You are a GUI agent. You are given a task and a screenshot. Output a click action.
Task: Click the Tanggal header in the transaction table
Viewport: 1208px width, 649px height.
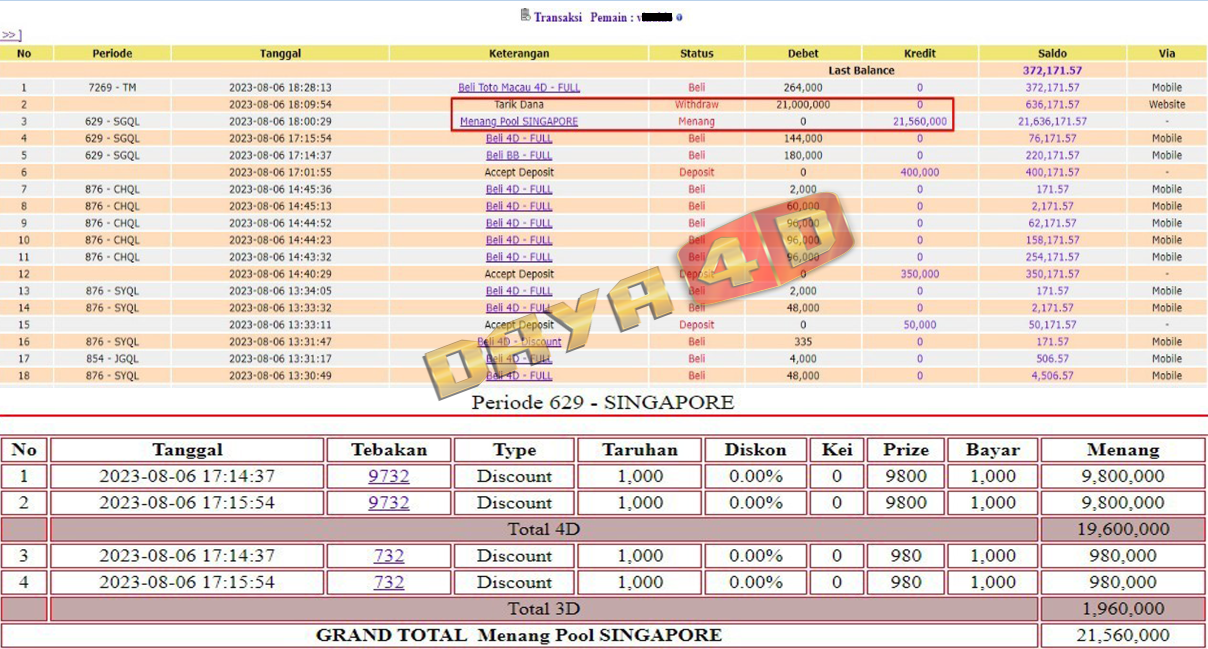pyautogui.click(x=280, y=54)
